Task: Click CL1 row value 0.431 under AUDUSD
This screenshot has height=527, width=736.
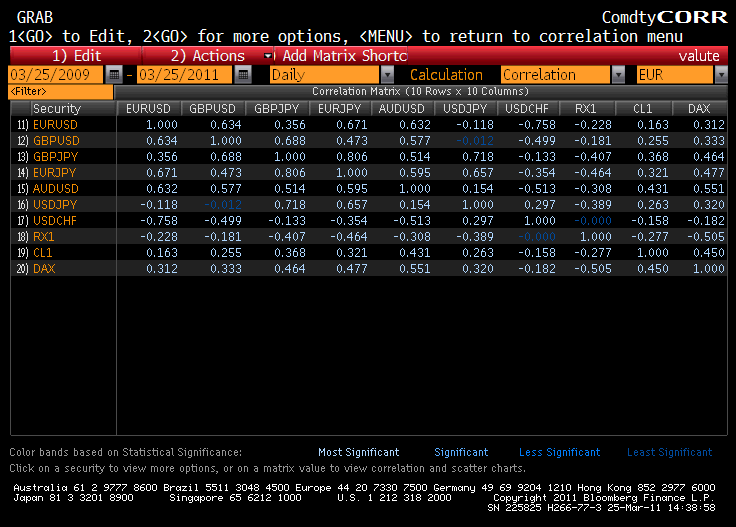Action: [x=414, y=252]
